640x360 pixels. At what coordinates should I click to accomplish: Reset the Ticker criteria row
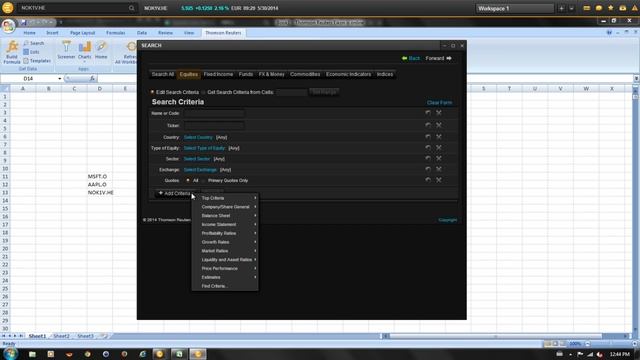click(x=428, y=125)
